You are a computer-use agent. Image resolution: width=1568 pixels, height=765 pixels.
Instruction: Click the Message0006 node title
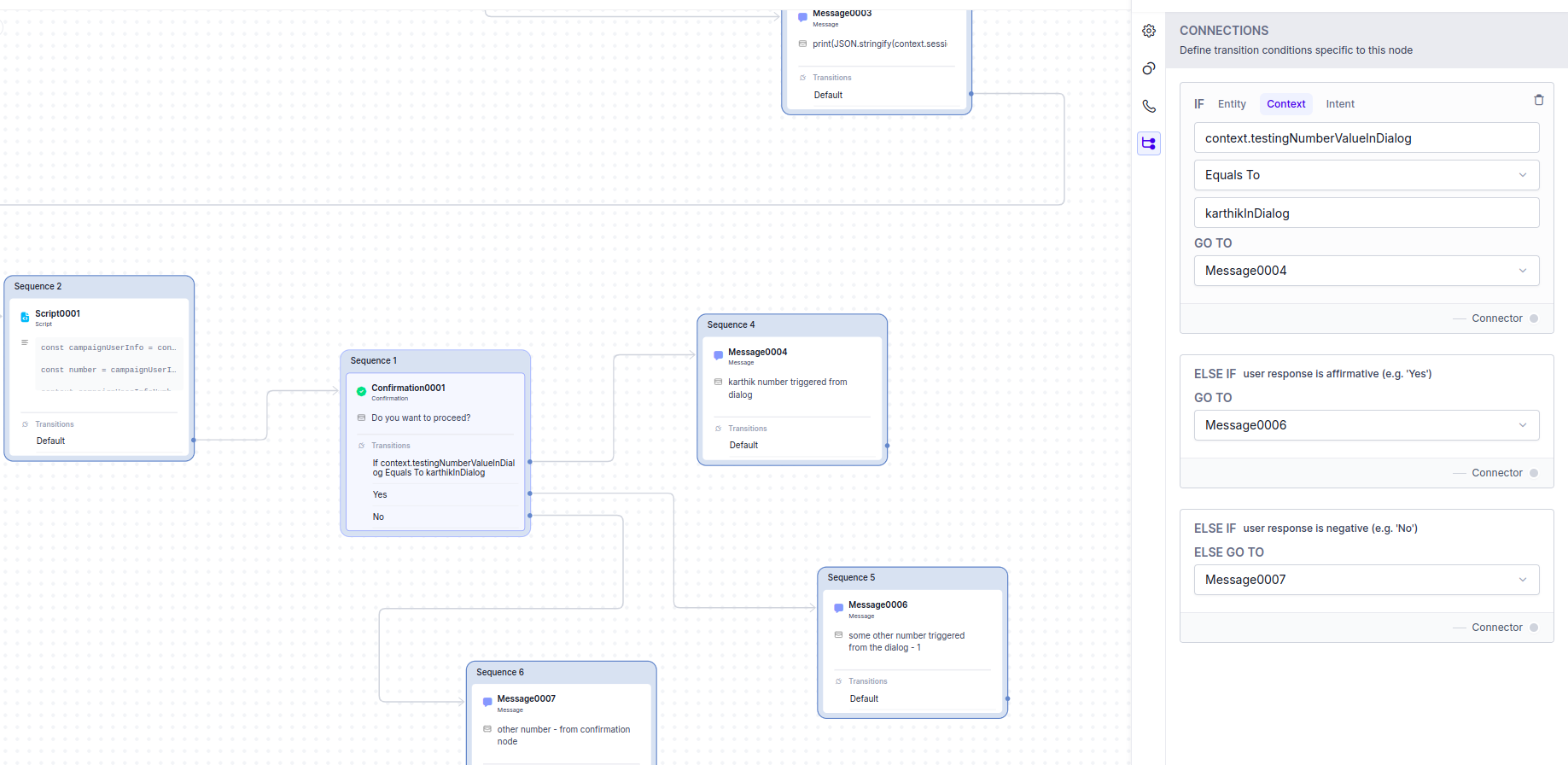point(877,604)
